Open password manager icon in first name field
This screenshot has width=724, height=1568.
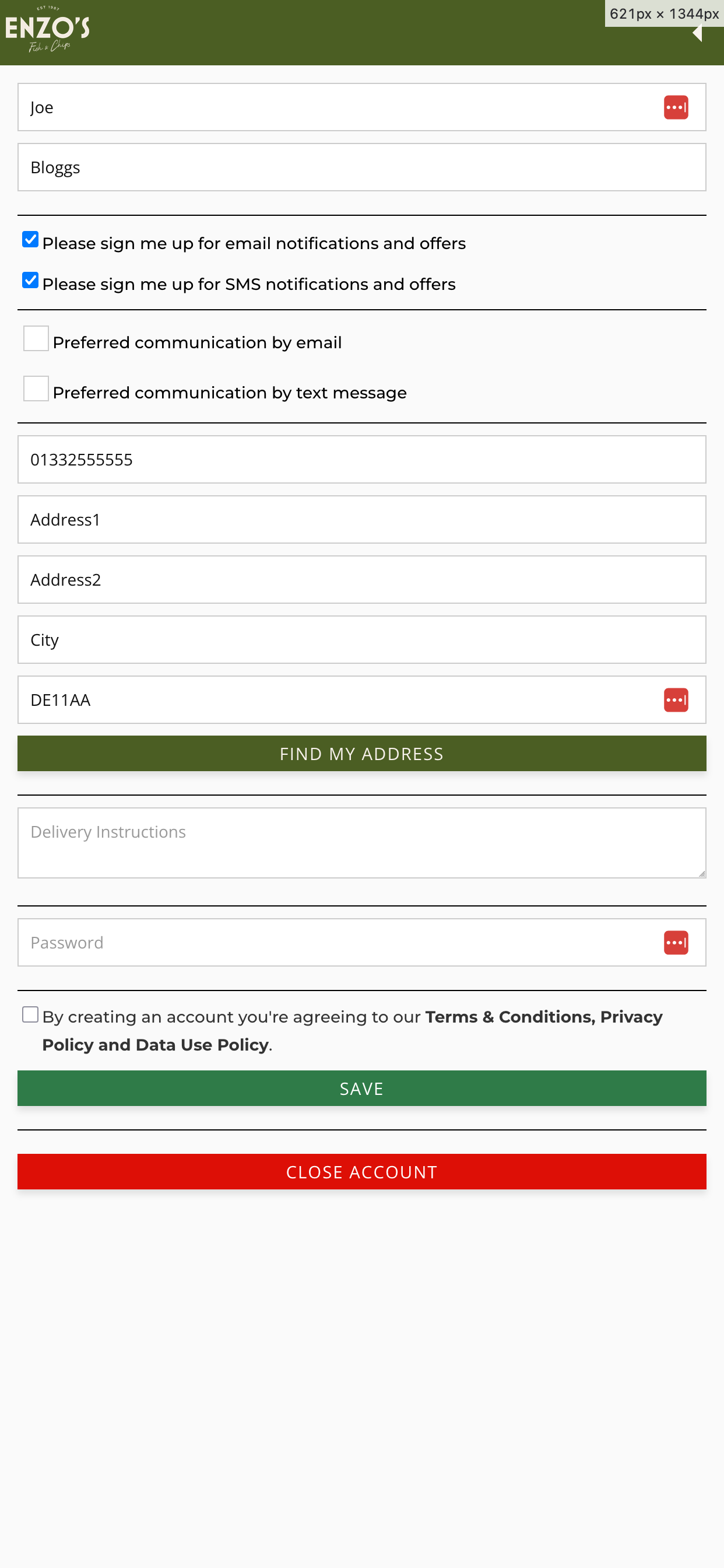[676, 107]
